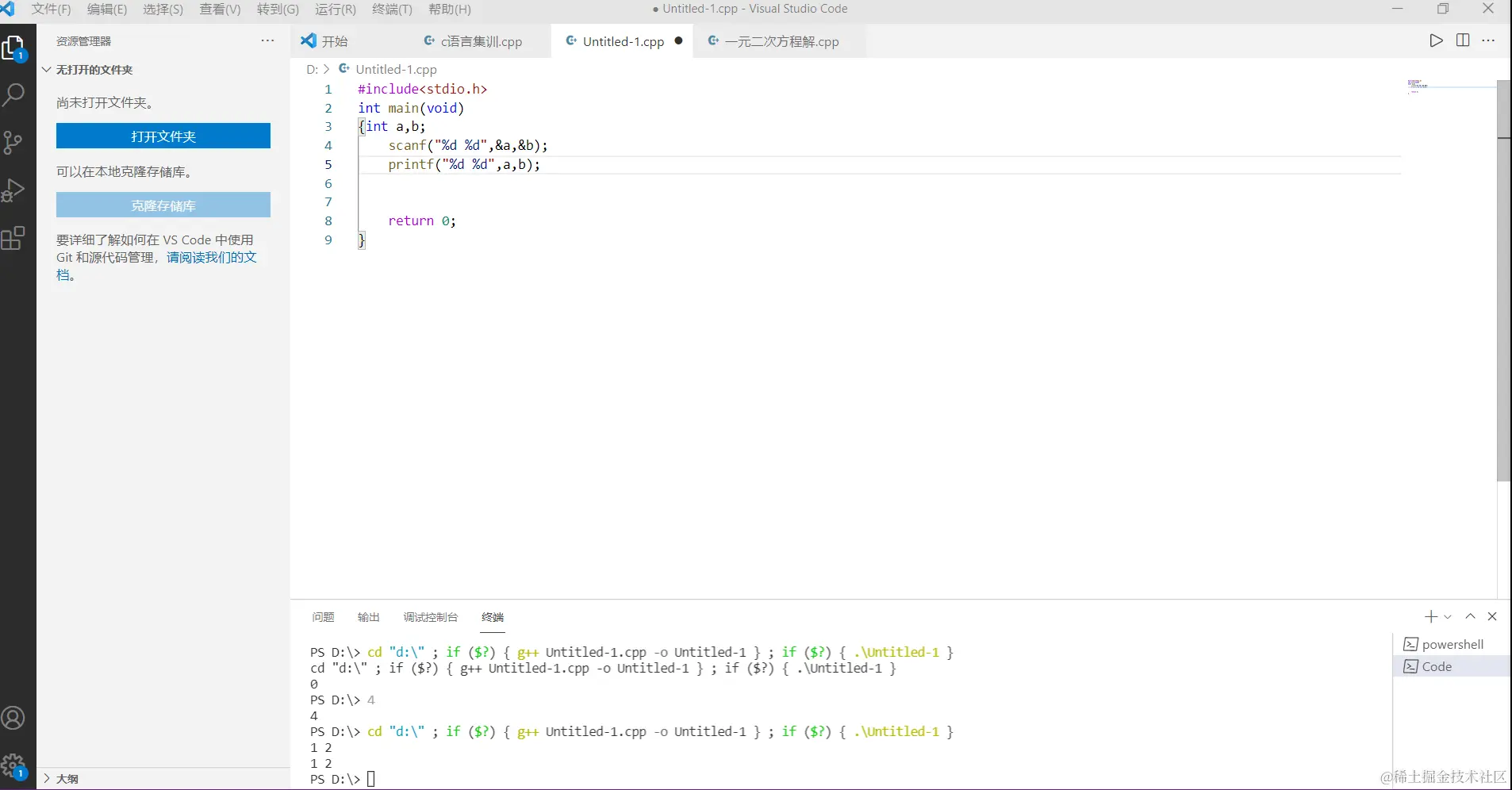This screenshot has width=1512, height=790.
Task: Switch to the 一元二次方程解.cpp tab
Action: click(781, 41)
